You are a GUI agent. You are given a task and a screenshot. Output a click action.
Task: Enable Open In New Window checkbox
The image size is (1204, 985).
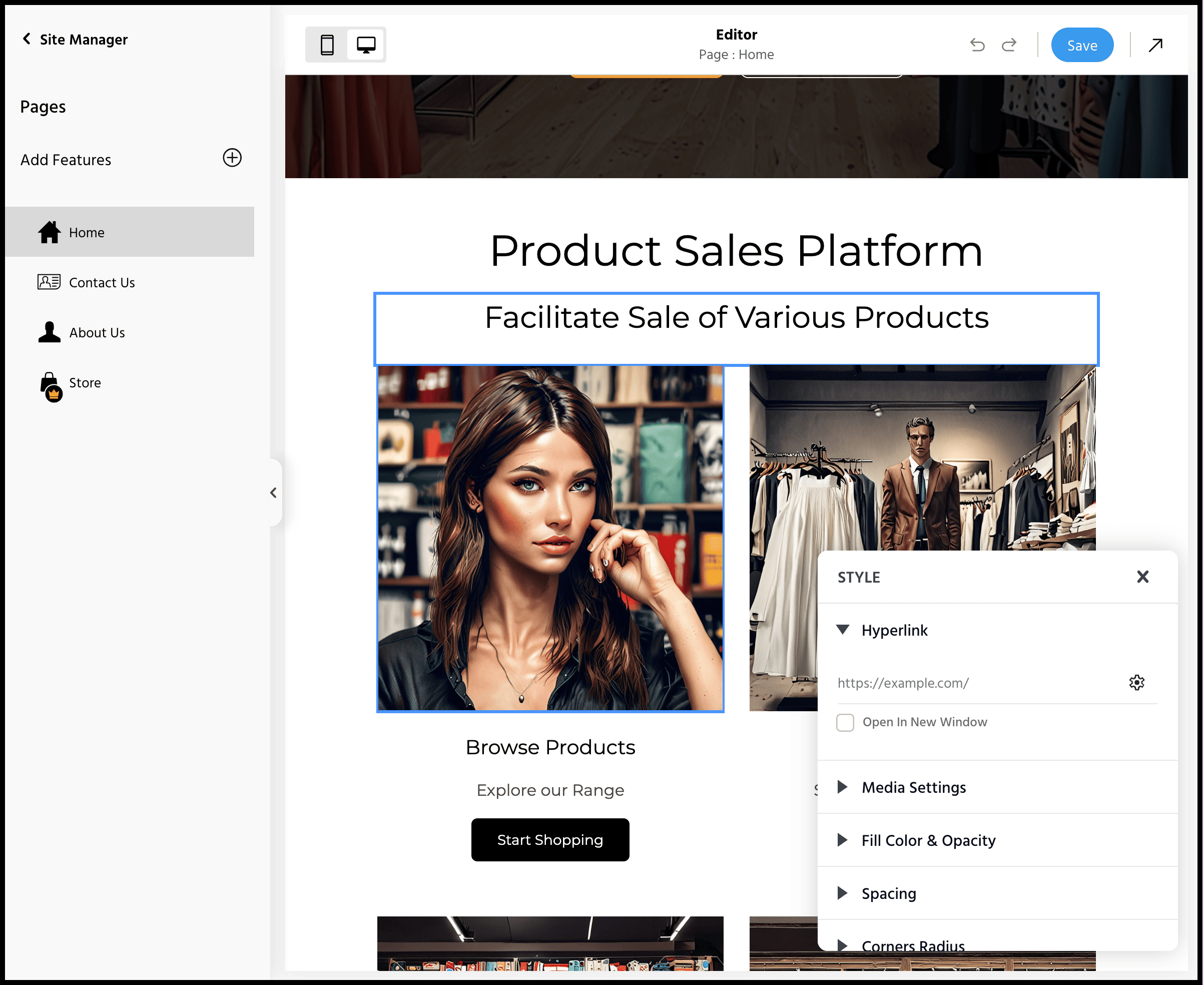845,722
